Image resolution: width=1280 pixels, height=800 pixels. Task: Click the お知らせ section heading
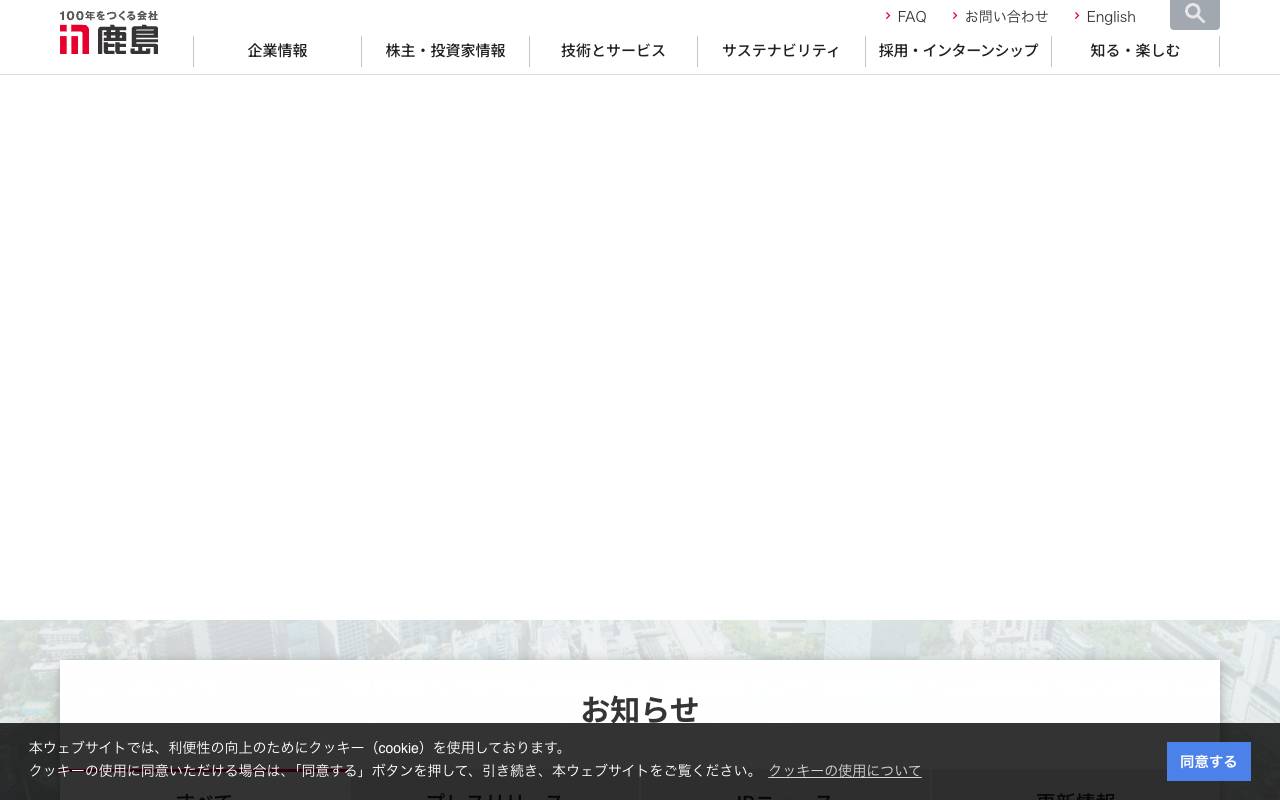pos(640,710)
